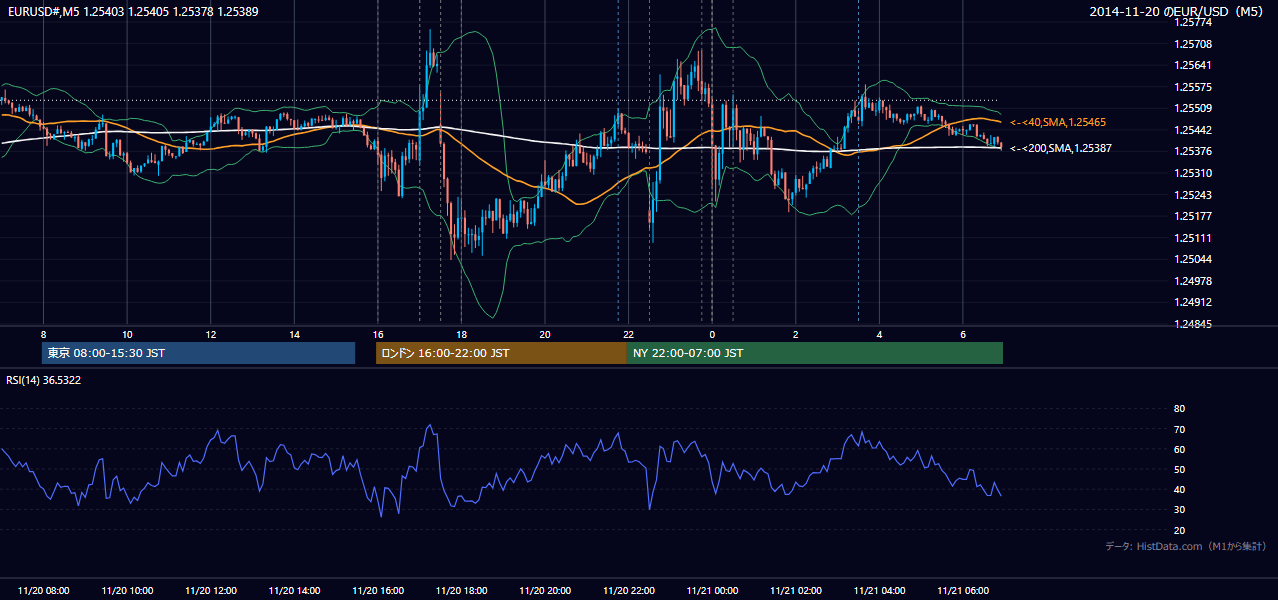Click the 11/20 08:00 bottom time label

(x=43, y=591)
